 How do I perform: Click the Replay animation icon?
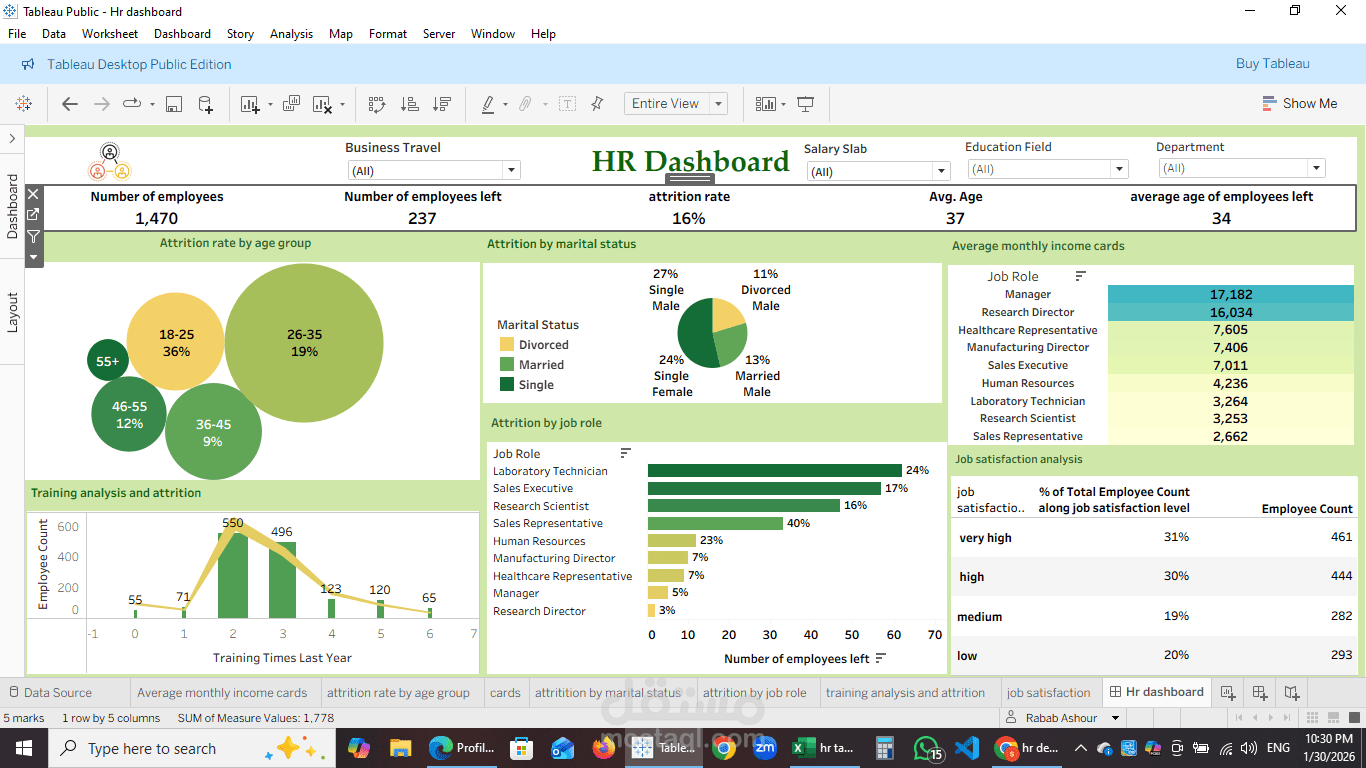click(x=131, y=103)
